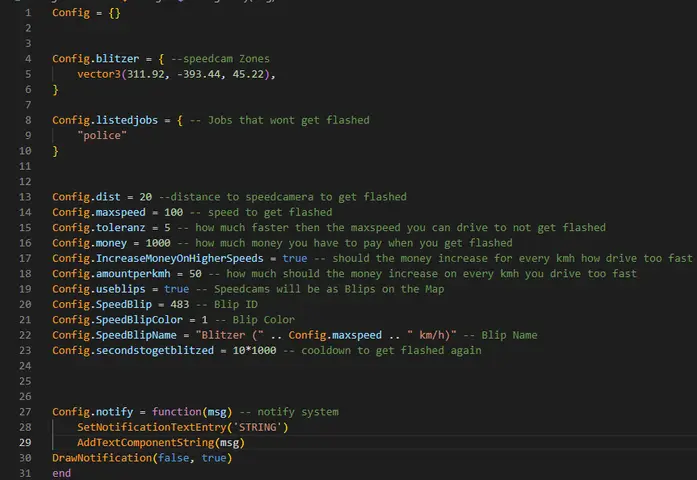697x480 pixels.
Task: Click 'Config.listedjobs' on line 8
Action: pyautogui.click(x=105, y=120)
